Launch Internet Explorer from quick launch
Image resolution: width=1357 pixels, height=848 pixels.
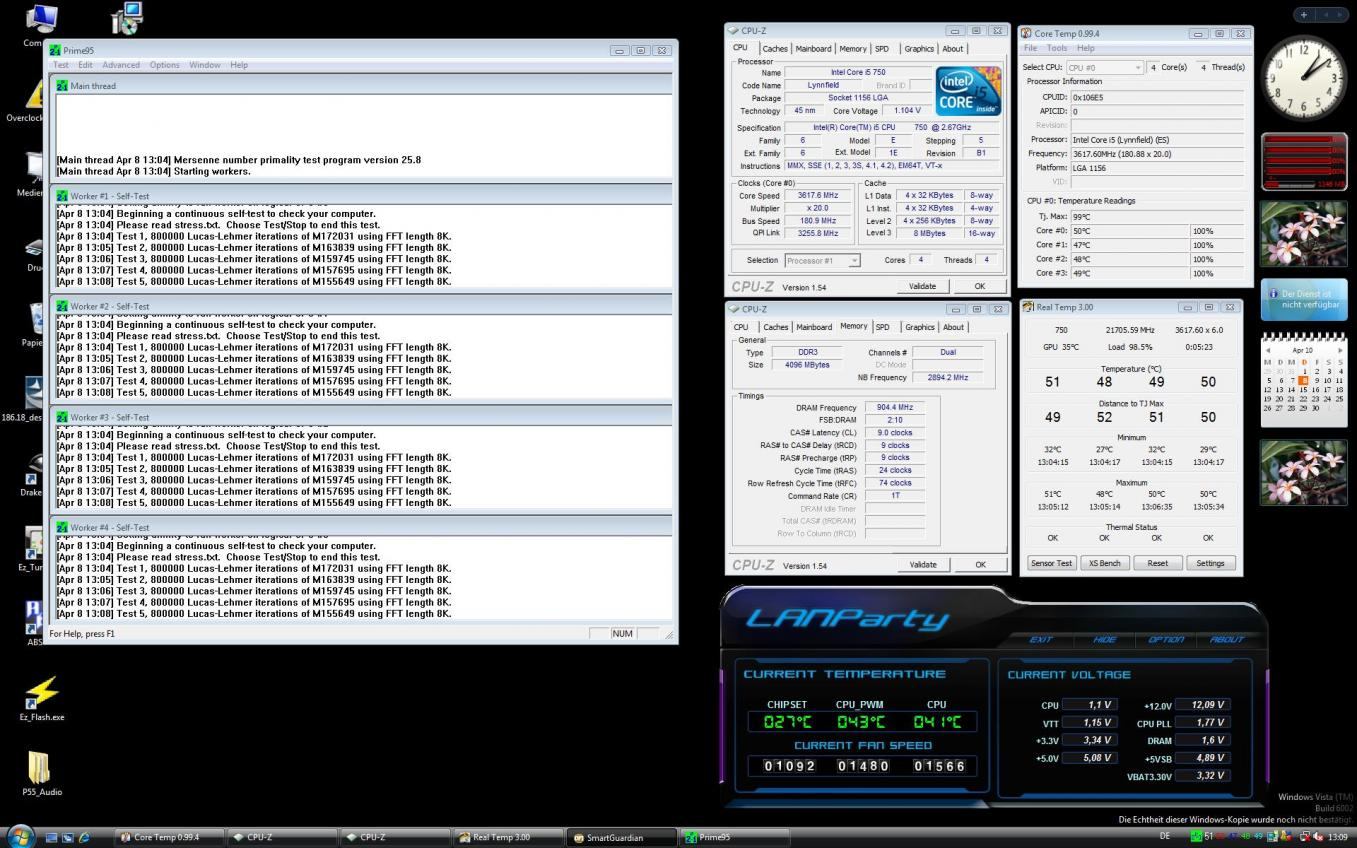[84, 837]
